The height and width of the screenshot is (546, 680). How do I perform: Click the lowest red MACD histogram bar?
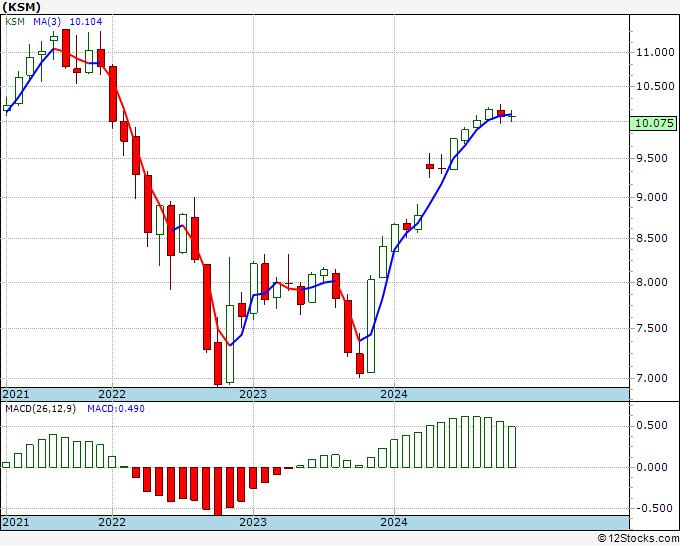coord(218,491)
